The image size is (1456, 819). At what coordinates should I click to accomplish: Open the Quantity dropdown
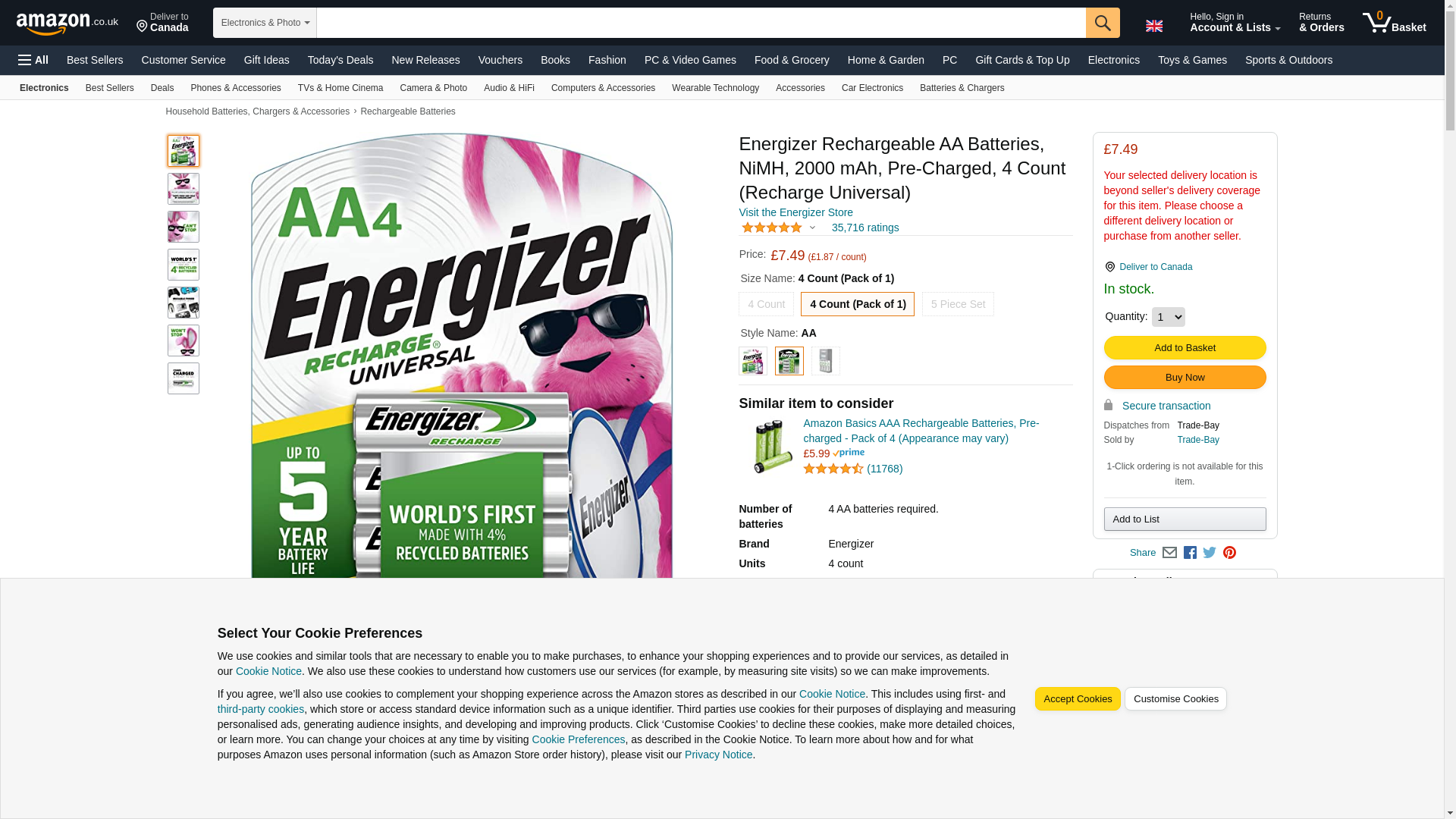pos(1168,317)
